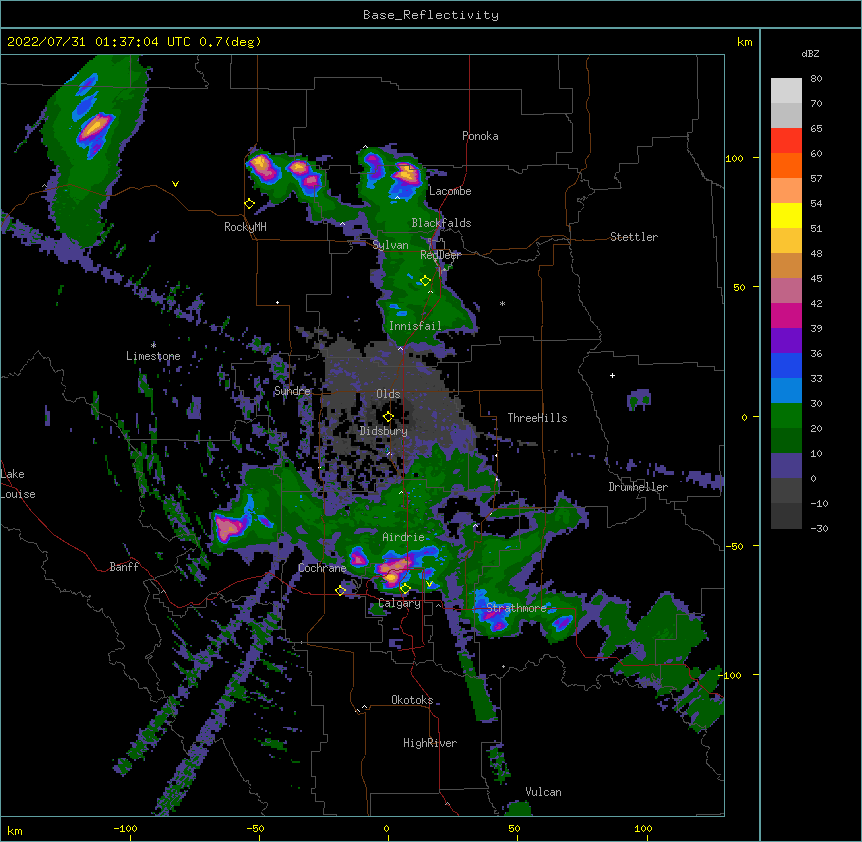Click the white asterisk above the Limestone label
862x842 pixels.
153,346
